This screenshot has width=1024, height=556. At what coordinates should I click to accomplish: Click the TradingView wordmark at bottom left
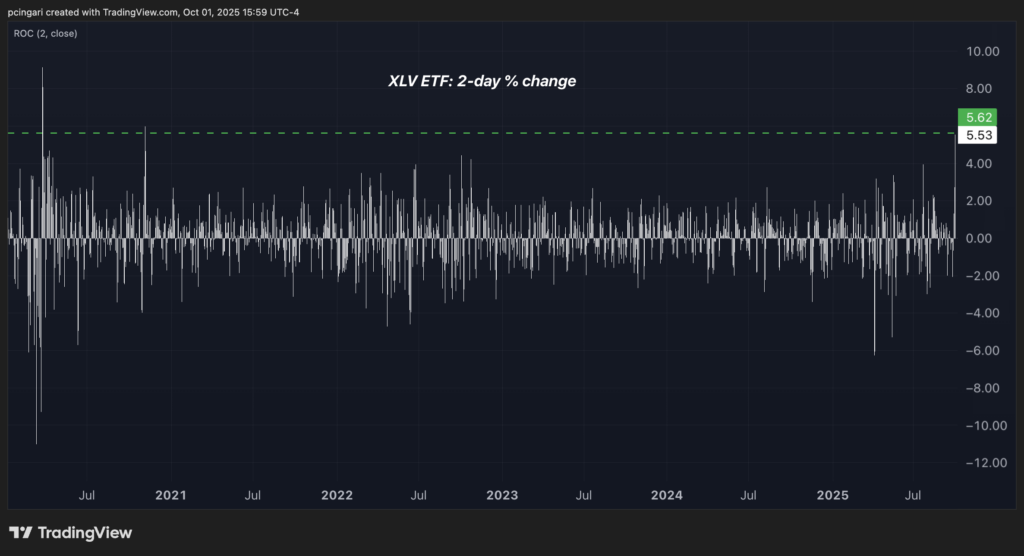(85, 533)
